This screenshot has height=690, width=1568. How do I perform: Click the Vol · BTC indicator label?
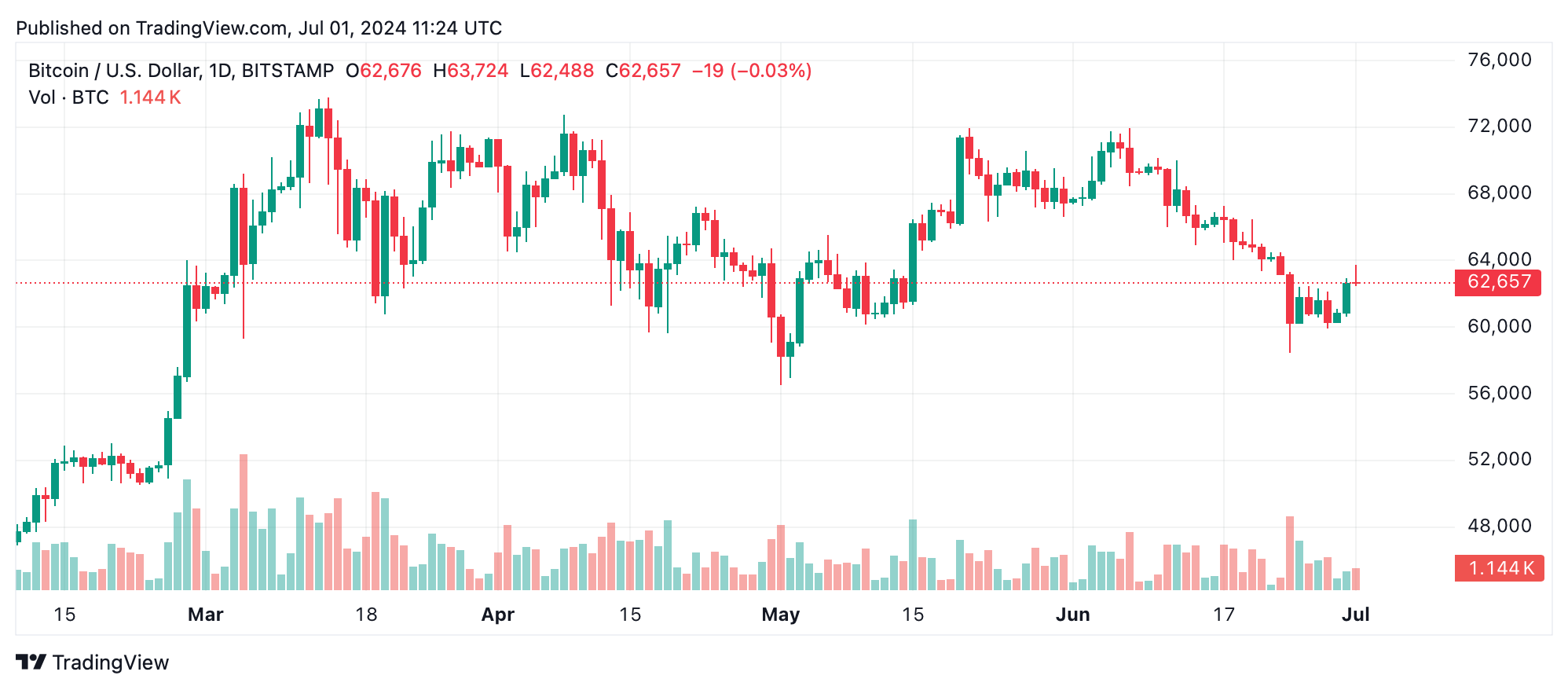click(x=68, y=97)
